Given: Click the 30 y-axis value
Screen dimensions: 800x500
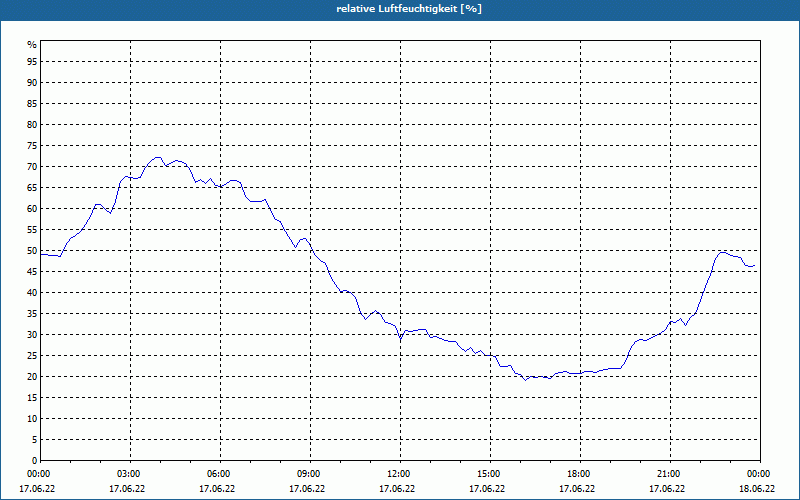Looking at the screenshot, I should [x=32, y=335].
